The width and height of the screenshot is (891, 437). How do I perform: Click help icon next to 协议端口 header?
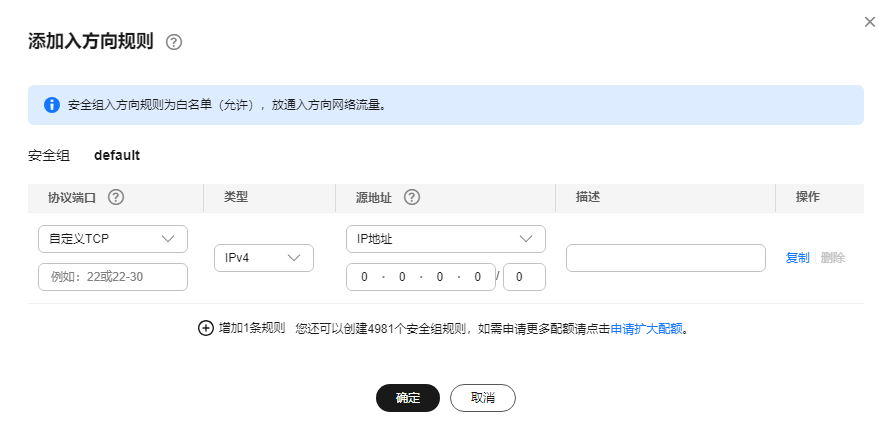click(116, 197)
